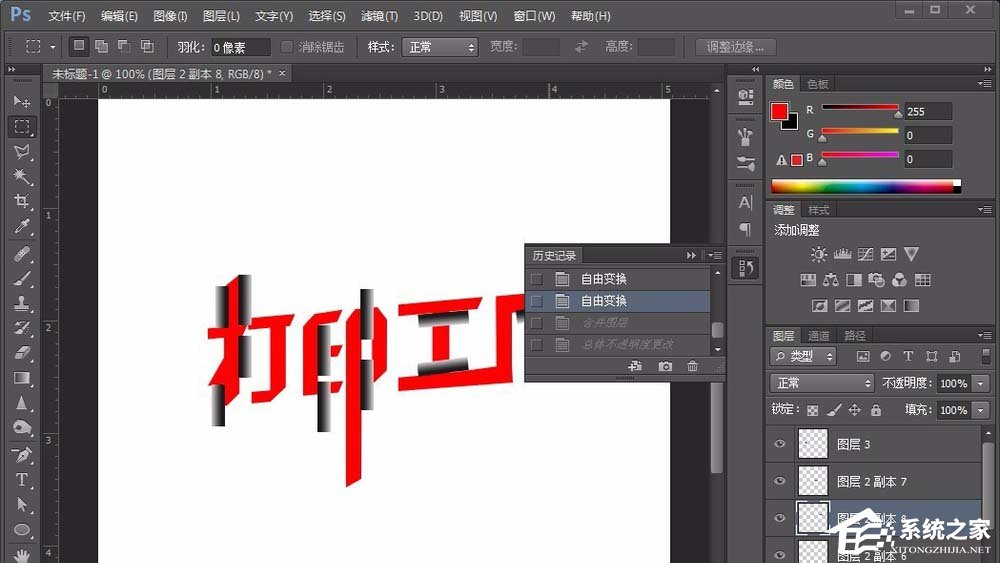
Task: Select the Lasso tool
Action: [22, 152]
